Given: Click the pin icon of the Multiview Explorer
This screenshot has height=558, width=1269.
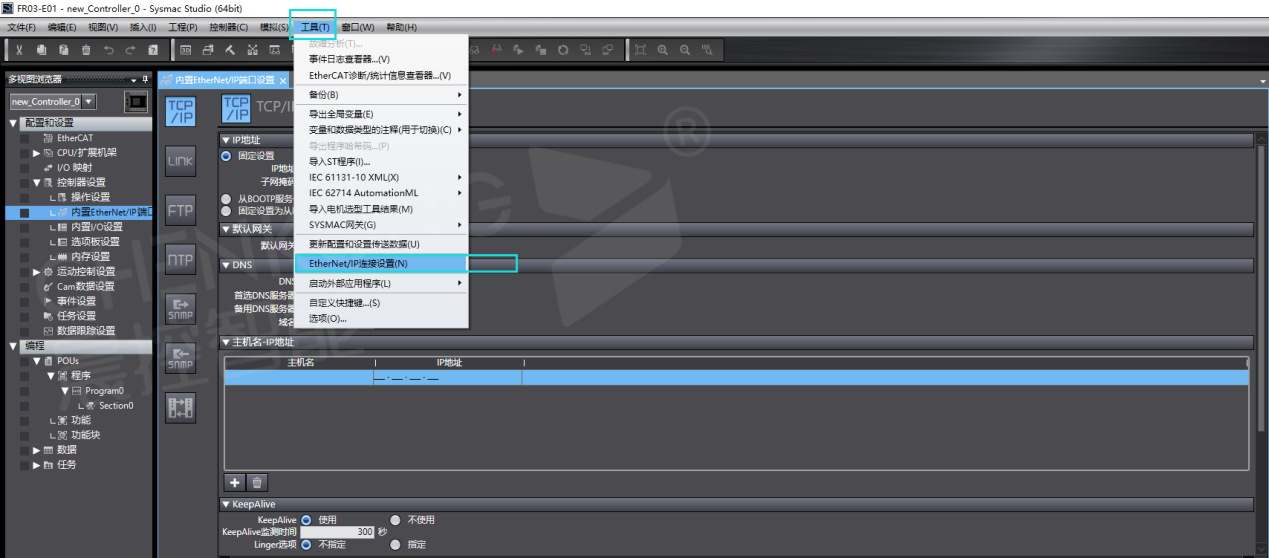Looking at the screenshot, I should pyautogui.click(x=146, y=79).
